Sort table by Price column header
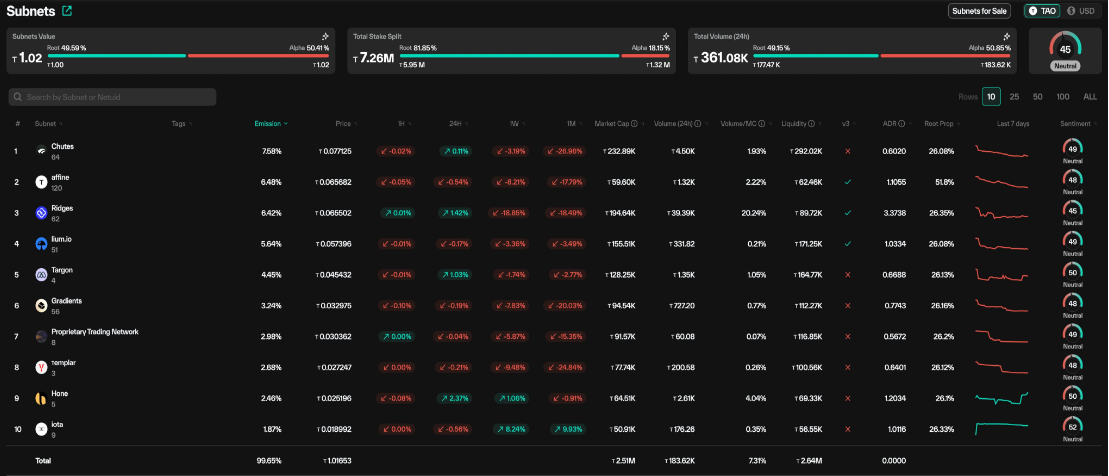The image size is (1109, 476). [x=343, y=124]
